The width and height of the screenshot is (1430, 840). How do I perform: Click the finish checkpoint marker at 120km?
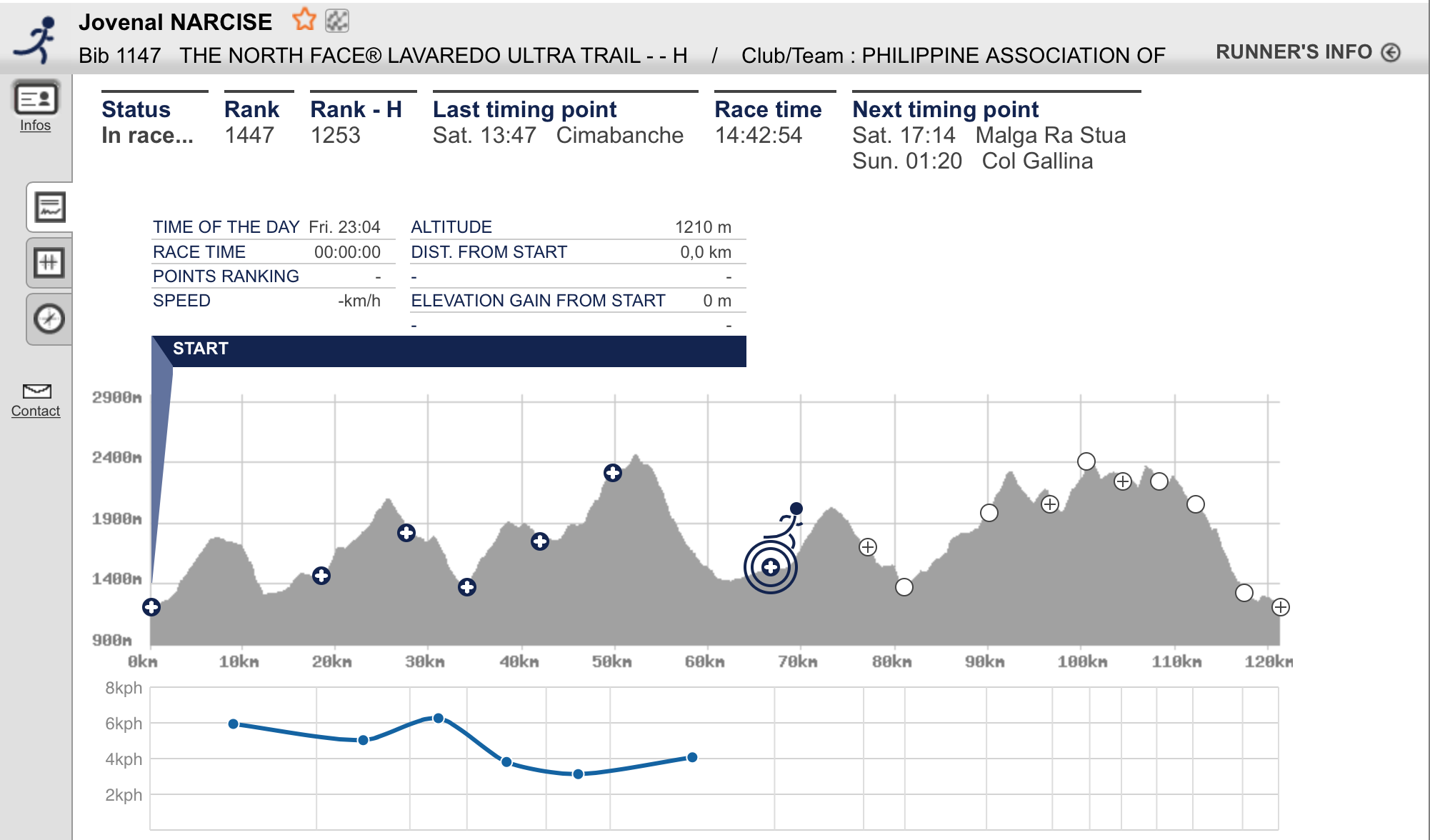coord(1280,607)
